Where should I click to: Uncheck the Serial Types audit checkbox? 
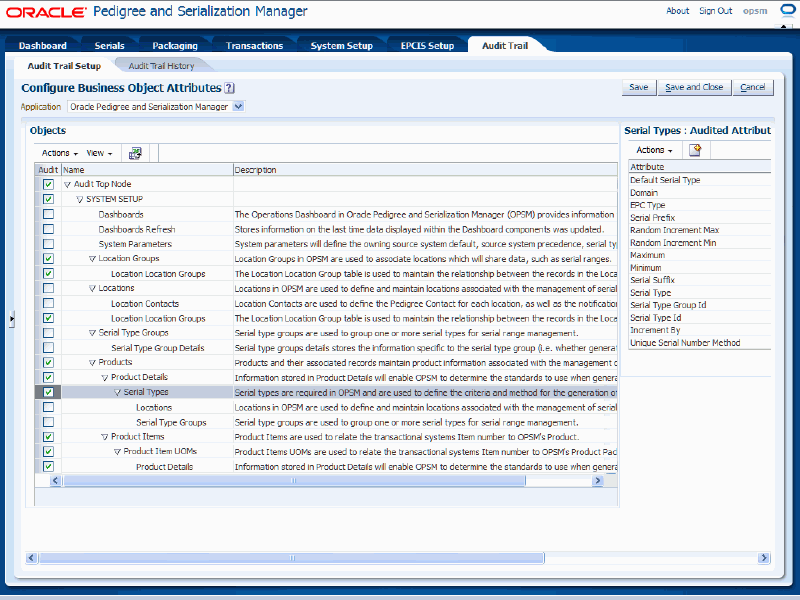click(x=48, y=392)
